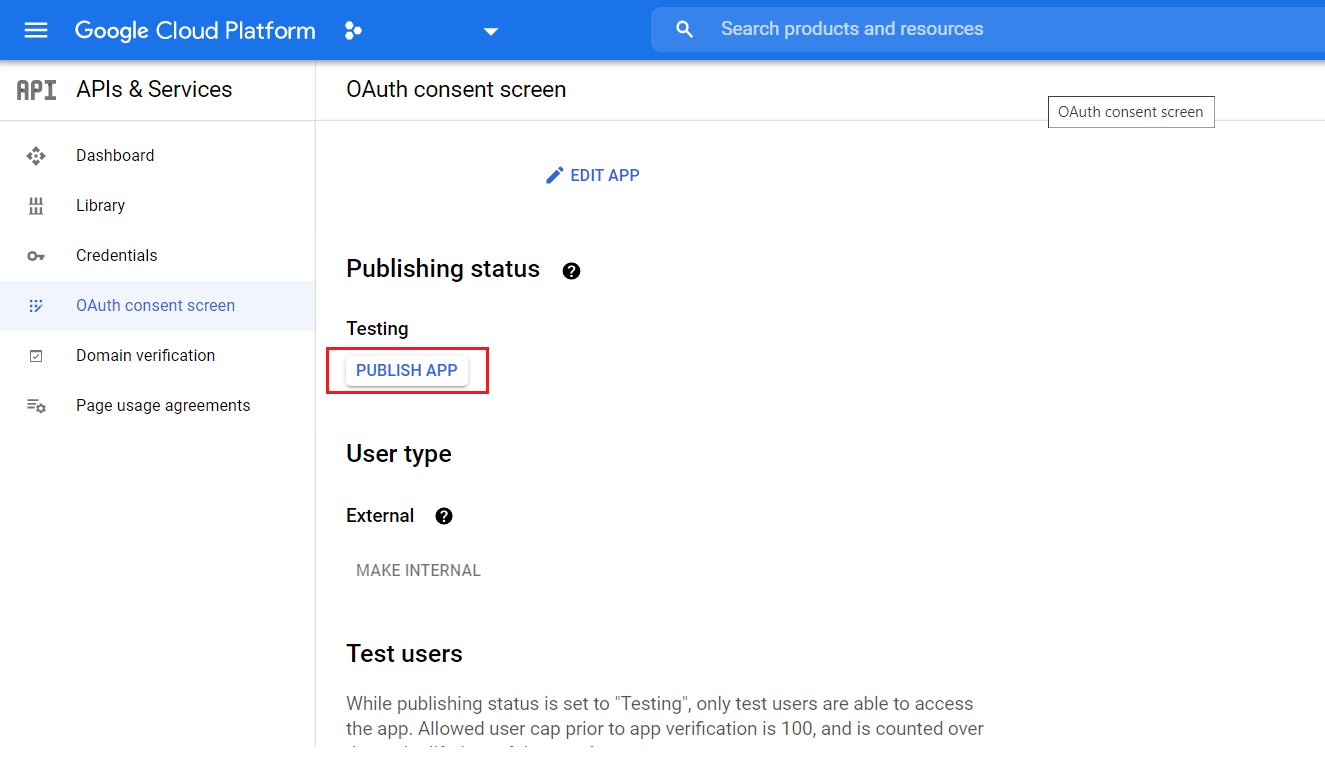
Task: Click the Page usage agreements icon
Action: [36, 405]
